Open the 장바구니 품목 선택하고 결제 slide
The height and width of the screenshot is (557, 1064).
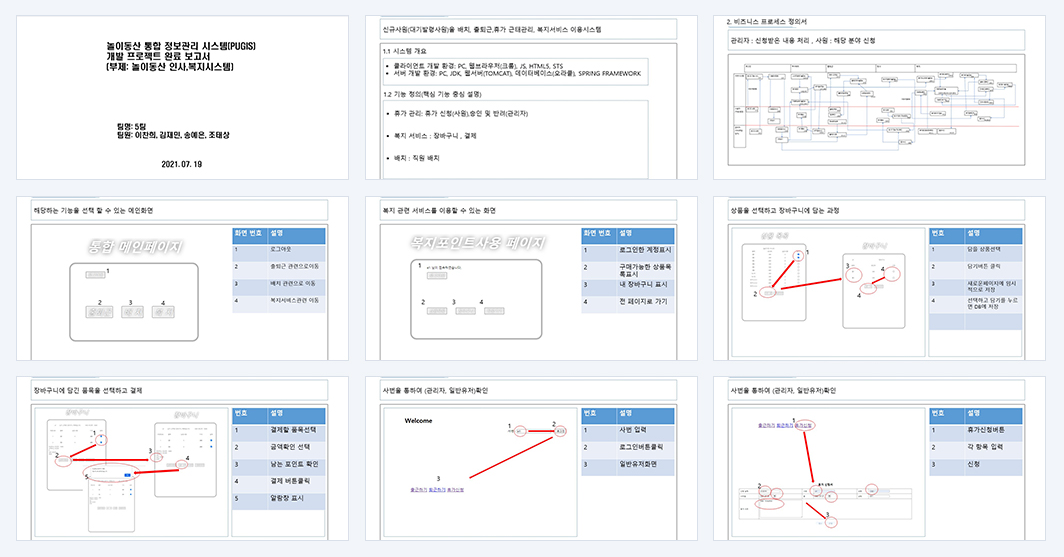pyautogui.click(x=183, y=459)
